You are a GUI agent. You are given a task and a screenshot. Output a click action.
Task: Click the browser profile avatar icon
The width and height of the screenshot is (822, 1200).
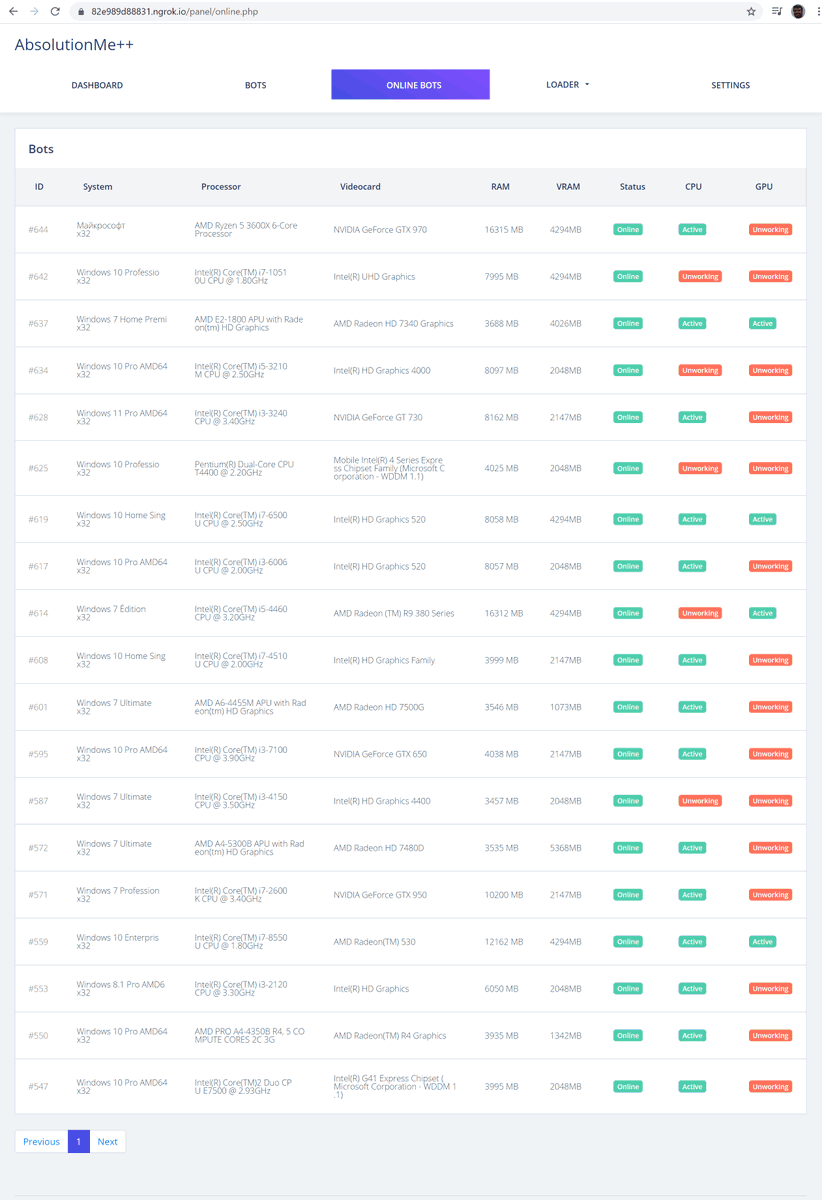pyautogui.click(x=797, y=12)
